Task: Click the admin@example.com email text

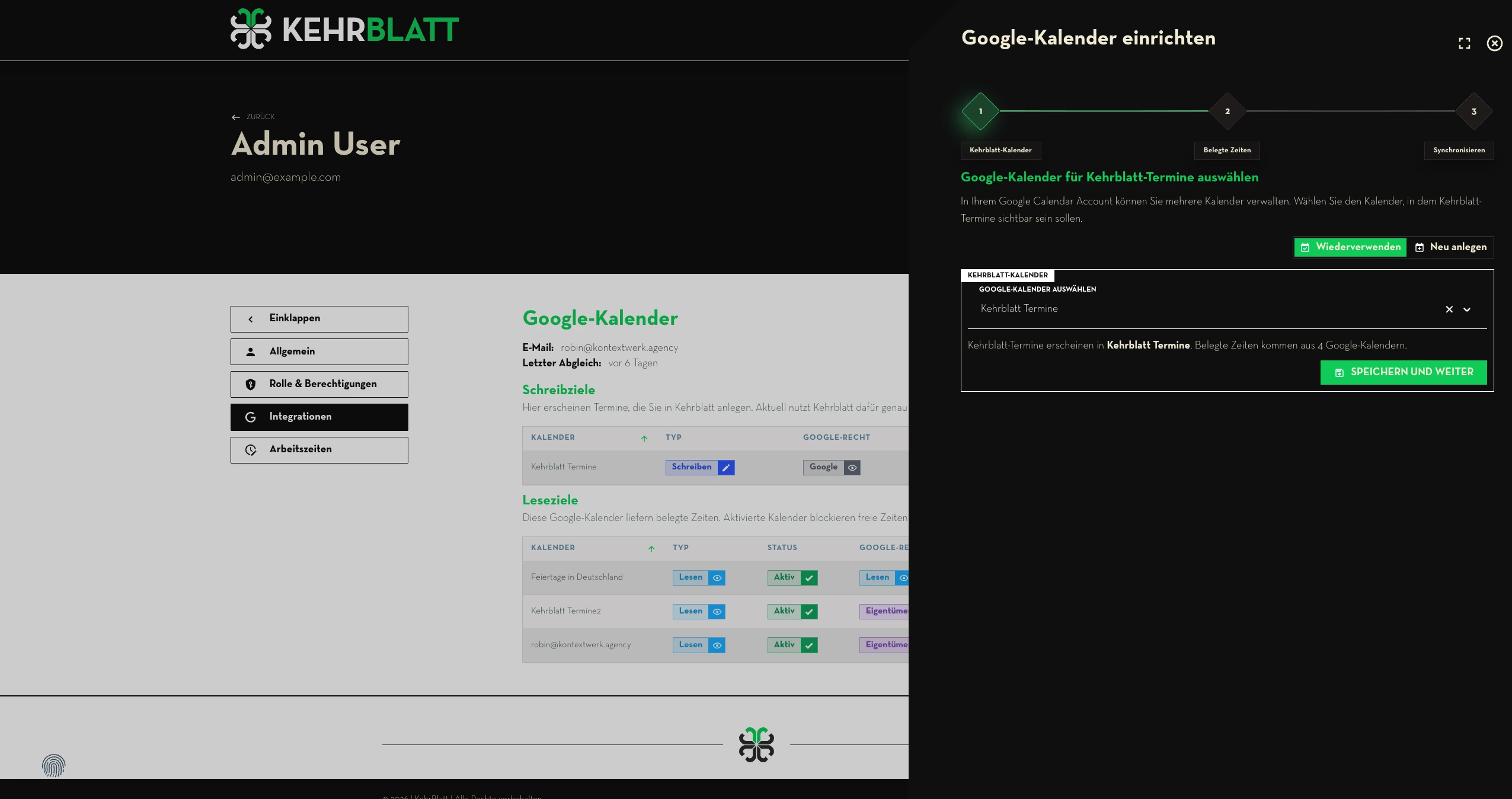Action: pos(285,177)
